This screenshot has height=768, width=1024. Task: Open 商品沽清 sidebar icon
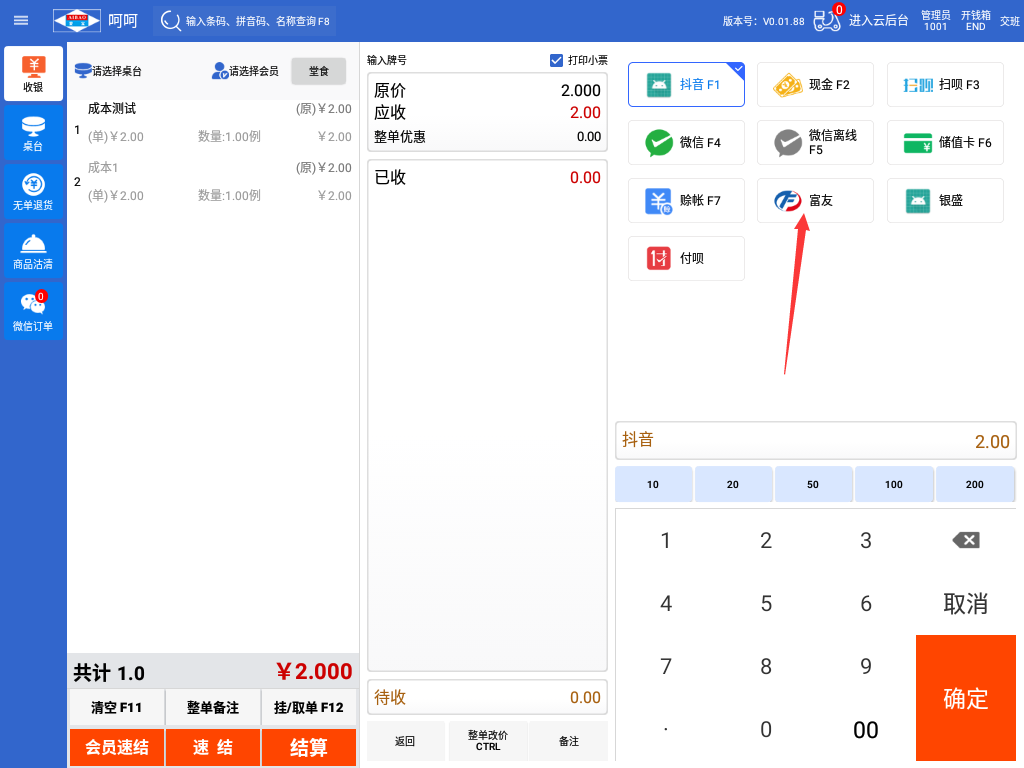[x=33, y=251]
